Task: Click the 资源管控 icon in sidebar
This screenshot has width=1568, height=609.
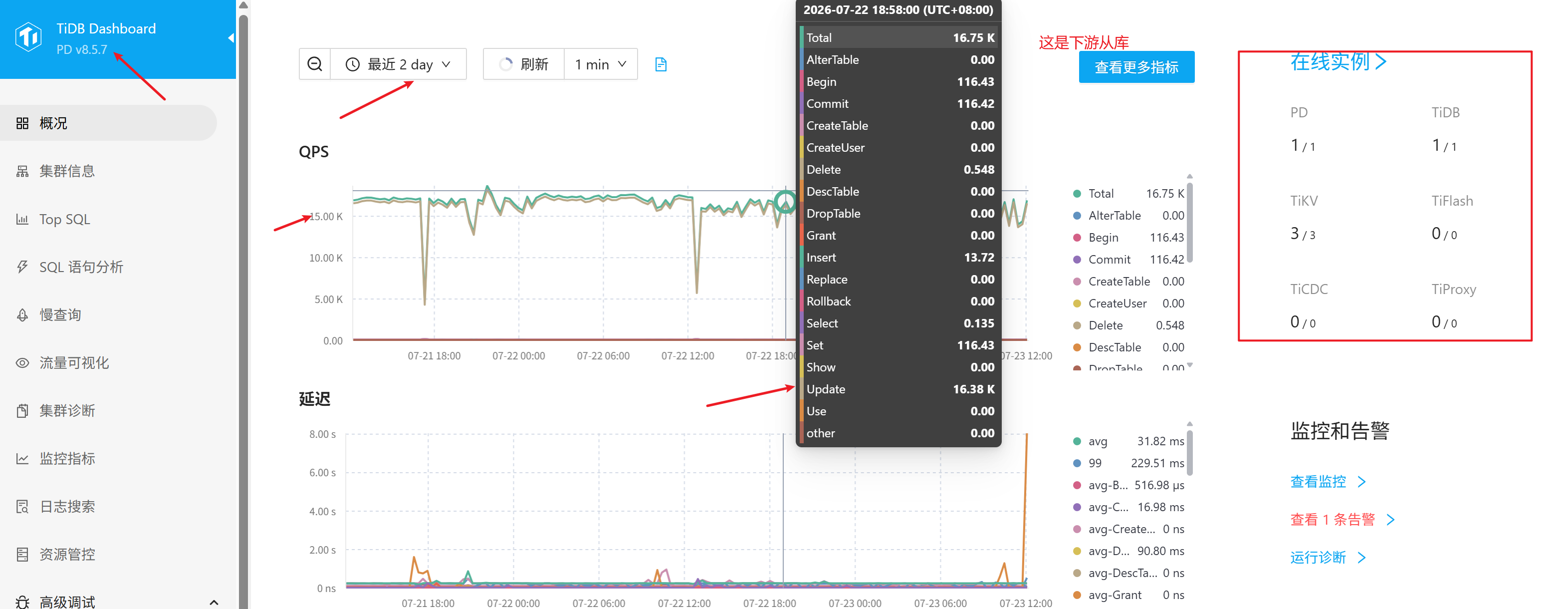Action: point(22,554)
